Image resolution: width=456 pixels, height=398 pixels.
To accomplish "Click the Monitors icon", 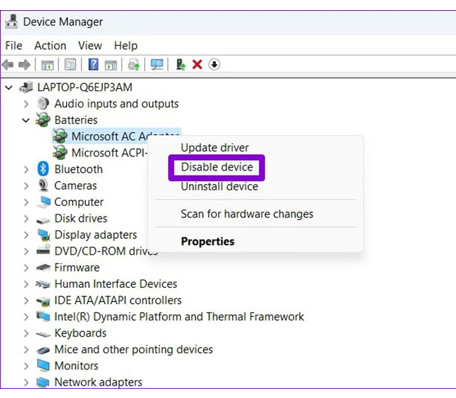I will point(43,366).
